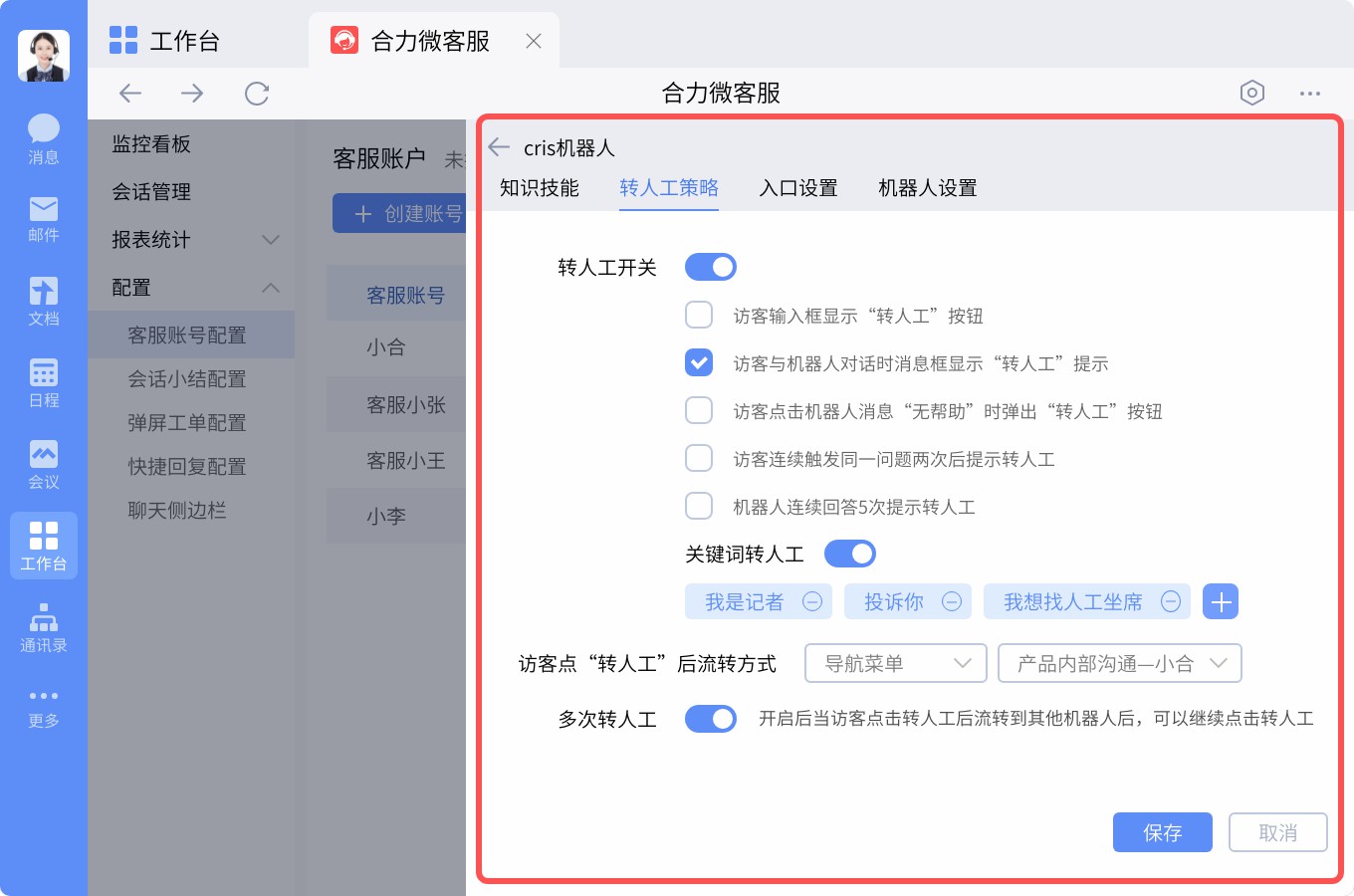The width and height of the screenshot is (1354, 896).
Task: Open the 导航菜单 dropdown
Action: pos(895,663)
